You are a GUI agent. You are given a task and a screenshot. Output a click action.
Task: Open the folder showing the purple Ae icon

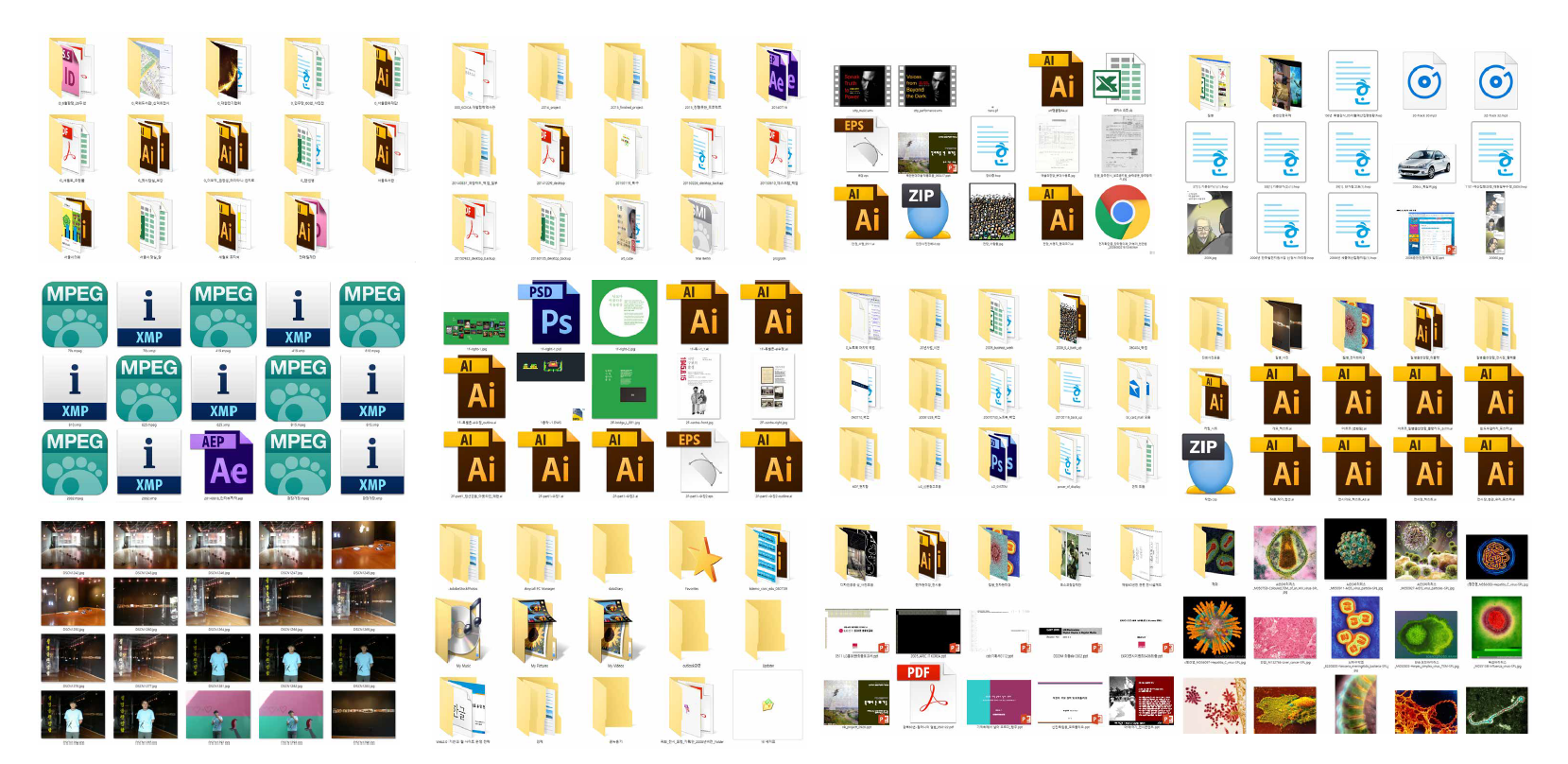pyautogui.click(x=779, y=73)
